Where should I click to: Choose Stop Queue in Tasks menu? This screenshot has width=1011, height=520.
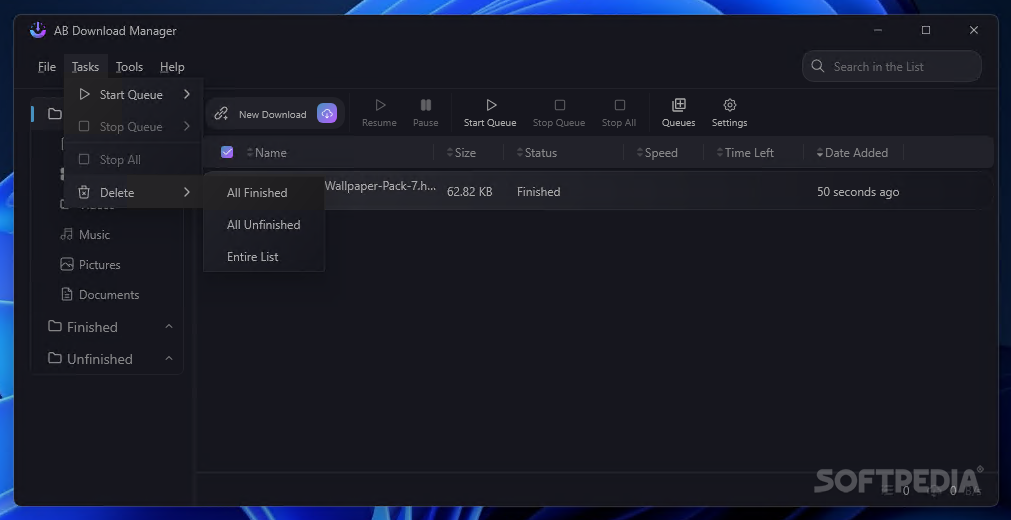[133, 127]
